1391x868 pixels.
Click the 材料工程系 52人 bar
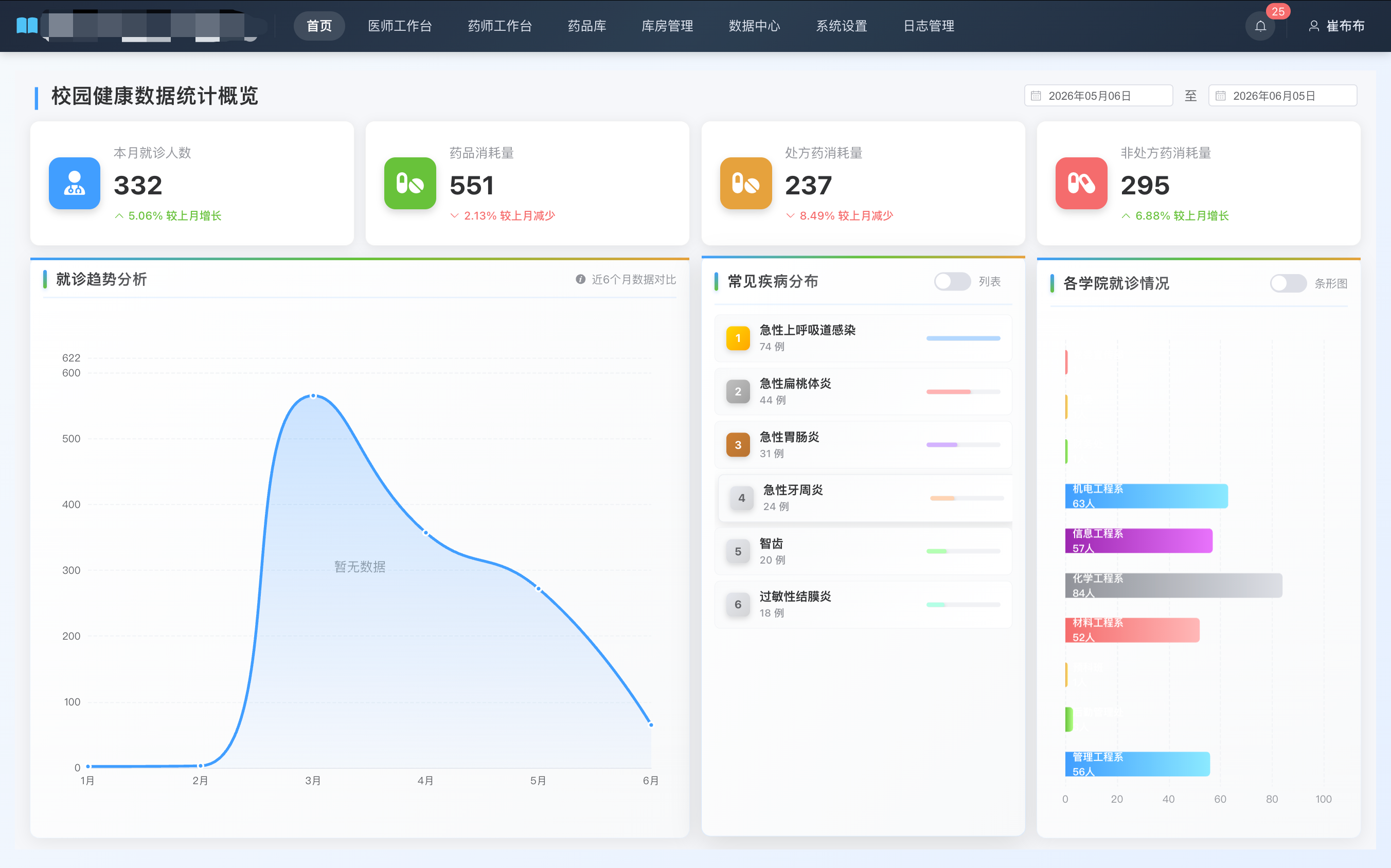pos(1132,630)
